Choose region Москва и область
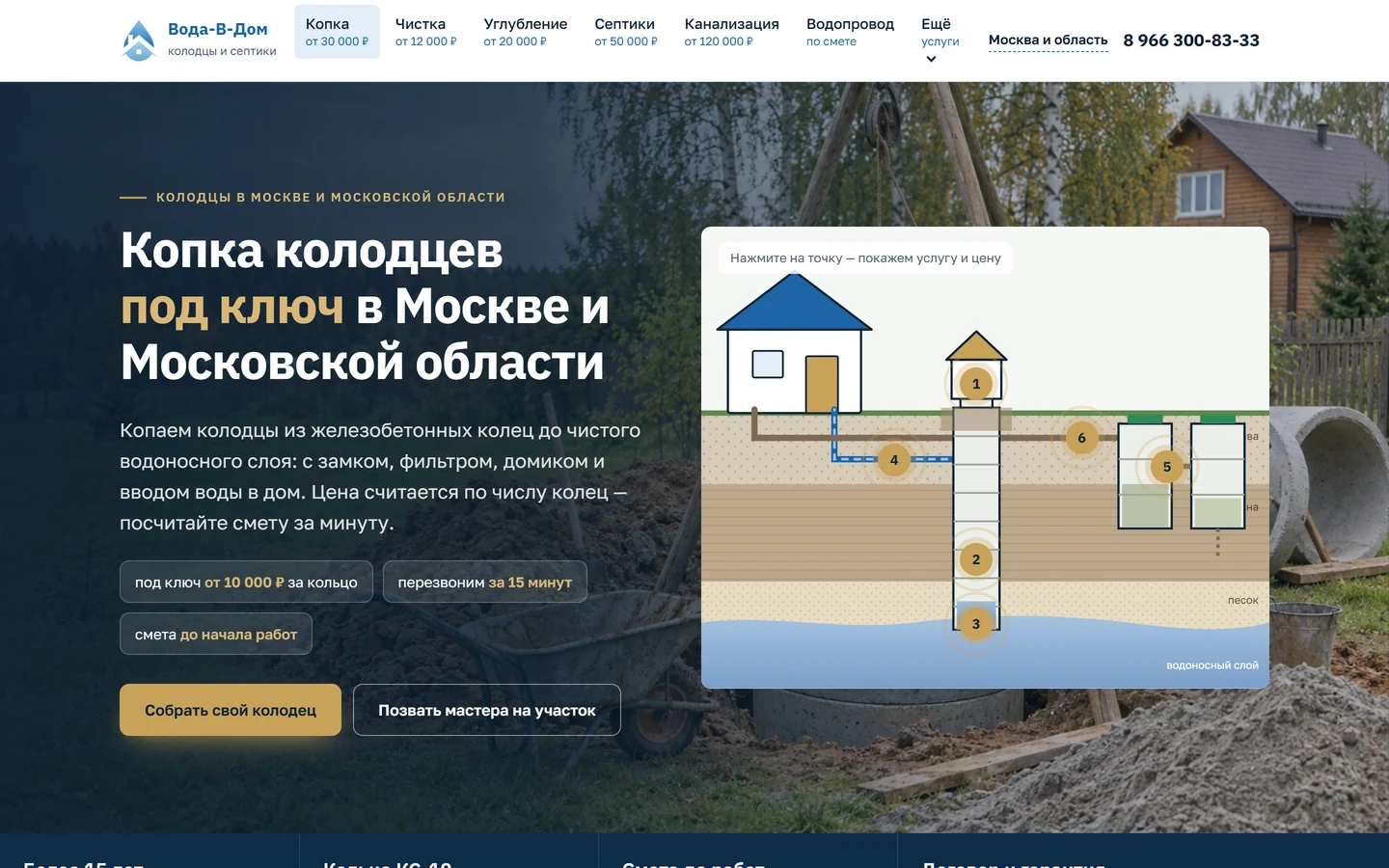 tap(1048, 41)
